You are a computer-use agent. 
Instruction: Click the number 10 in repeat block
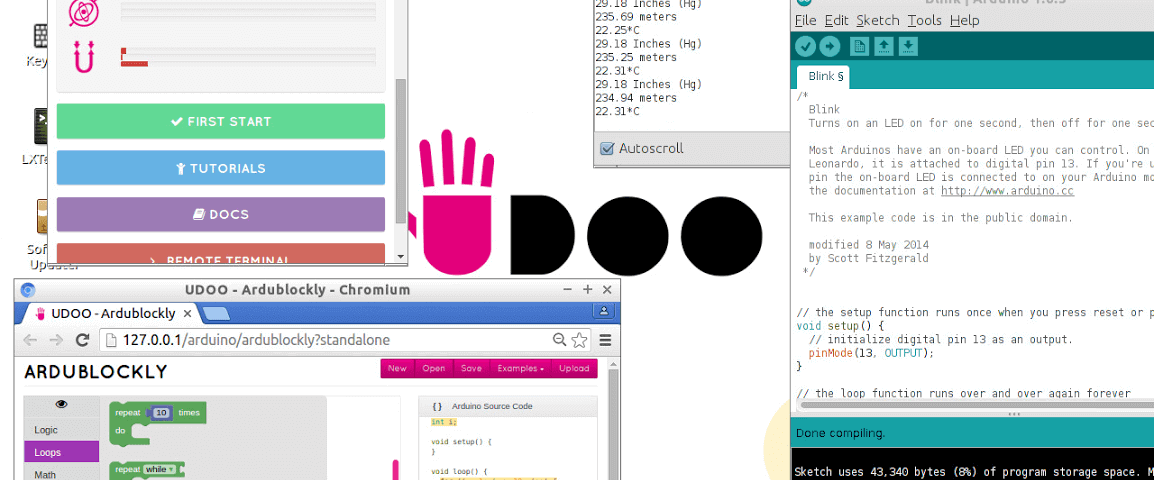(x=161, y=413)
